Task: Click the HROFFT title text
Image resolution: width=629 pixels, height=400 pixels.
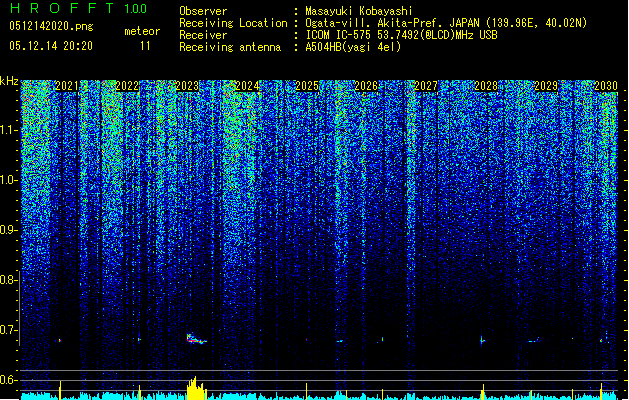Action: tap(62, 8)
